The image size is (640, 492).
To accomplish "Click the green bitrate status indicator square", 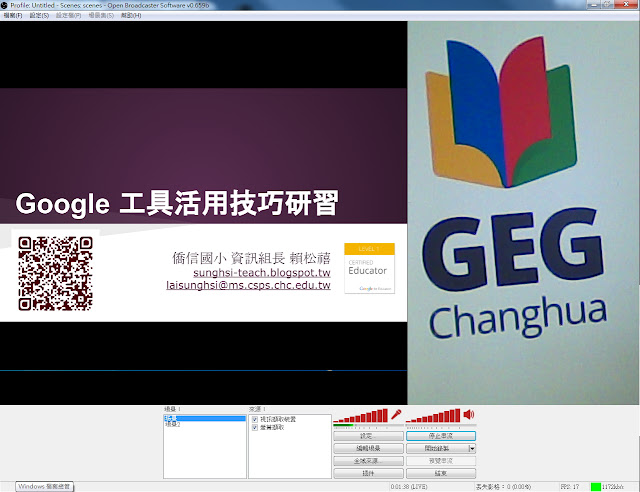I will (x=596, y=487).
